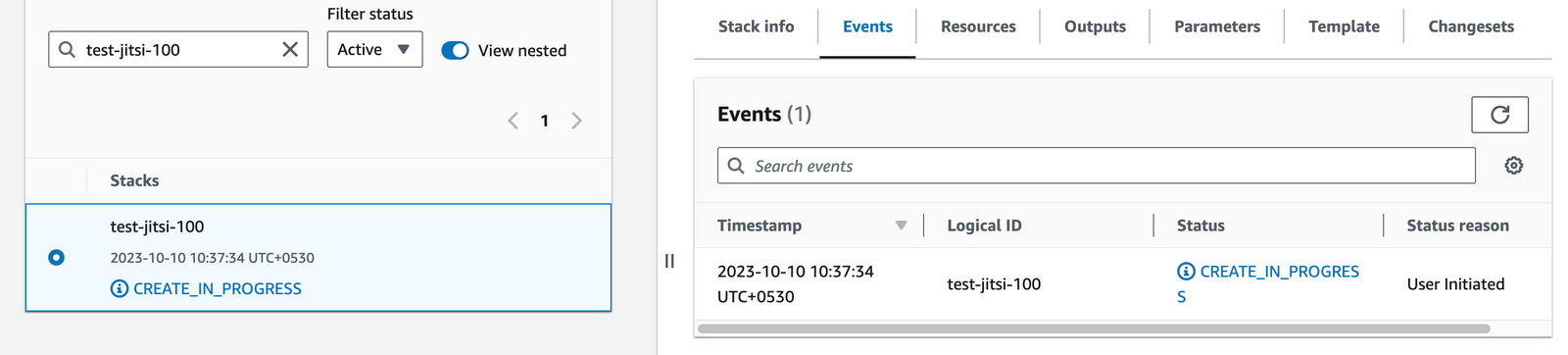Open events table settings gear
The height and width of the screenshot is (355, 1568).
(1513, 166)
